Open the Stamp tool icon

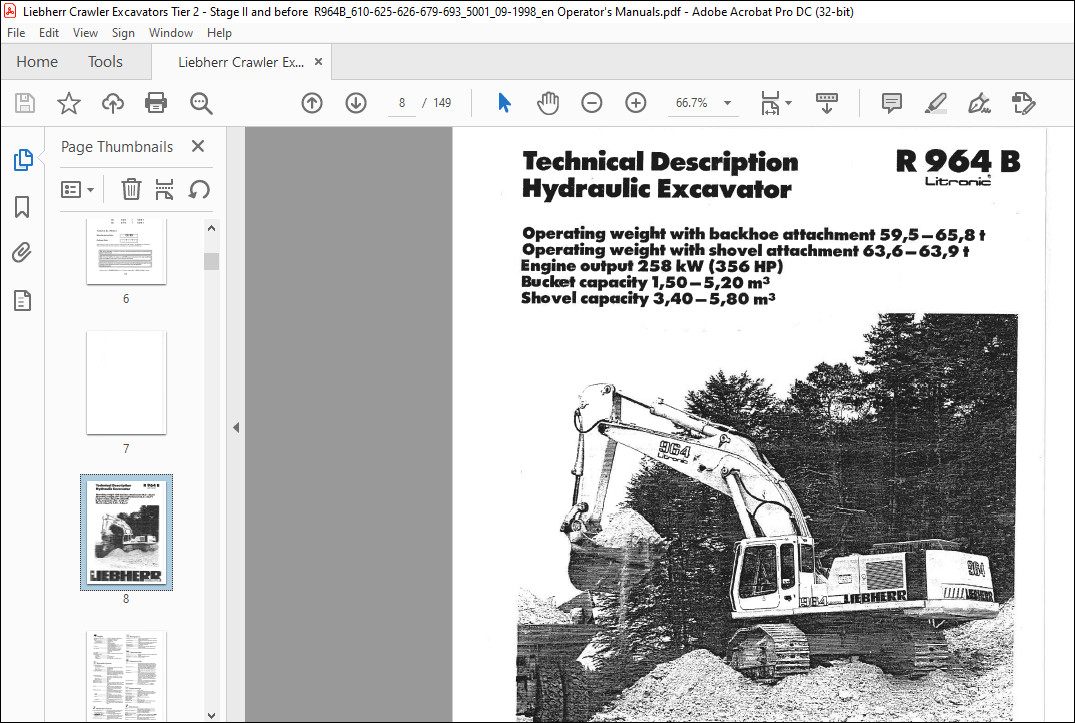pyautogui.click(x=1023, y=103)
